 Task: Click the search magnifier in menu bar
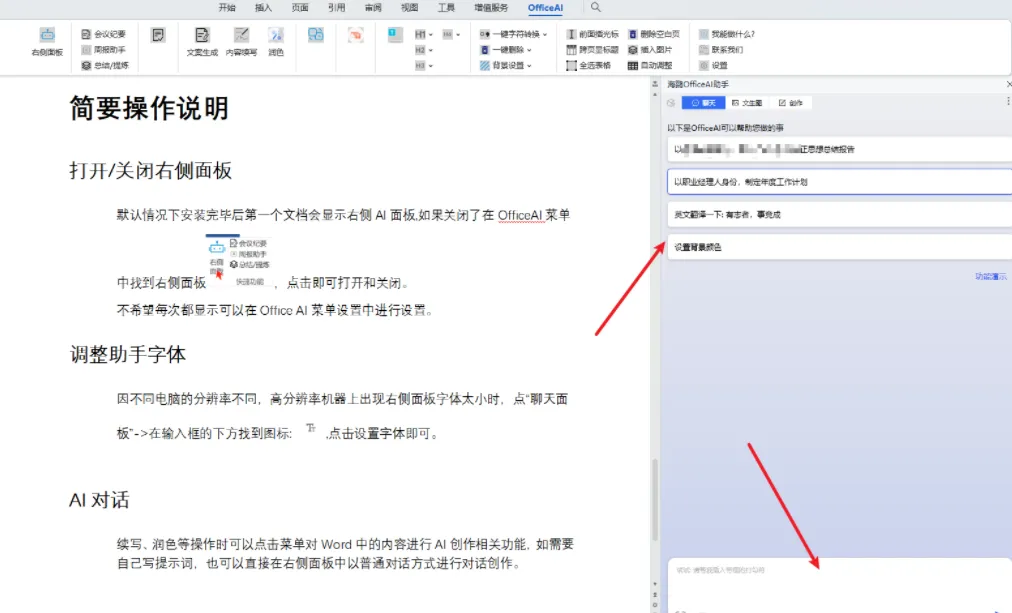tap(596, 7)
